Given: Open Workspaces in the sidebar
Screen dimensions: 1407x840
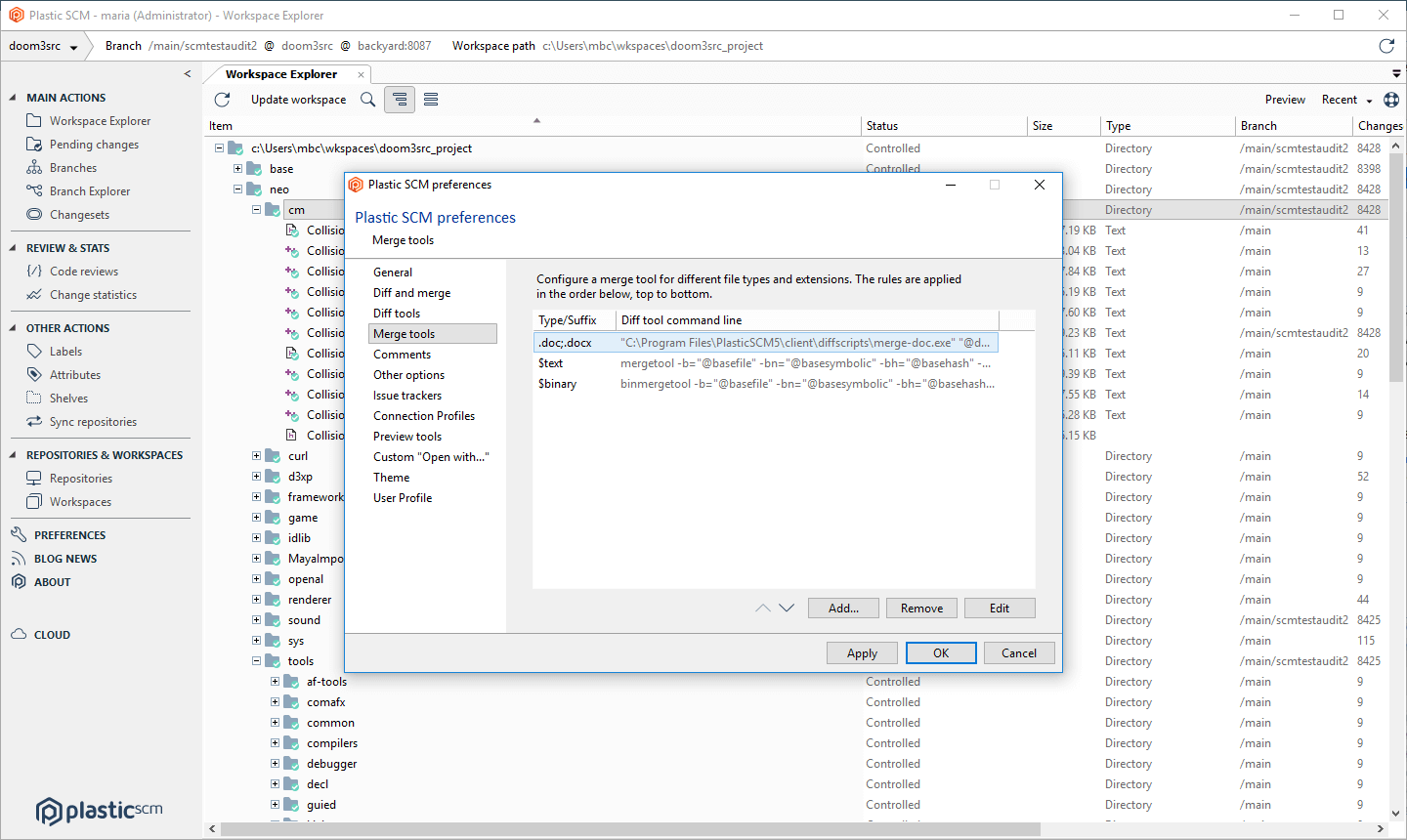Looking at the screenshot, I should point(80,502).
